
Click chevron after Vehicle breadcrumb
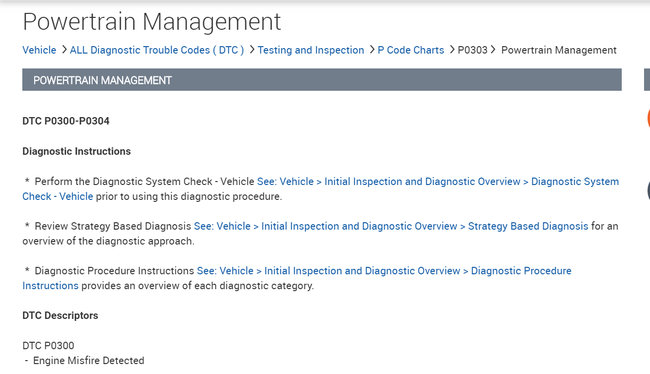click(x=64, y=50)
